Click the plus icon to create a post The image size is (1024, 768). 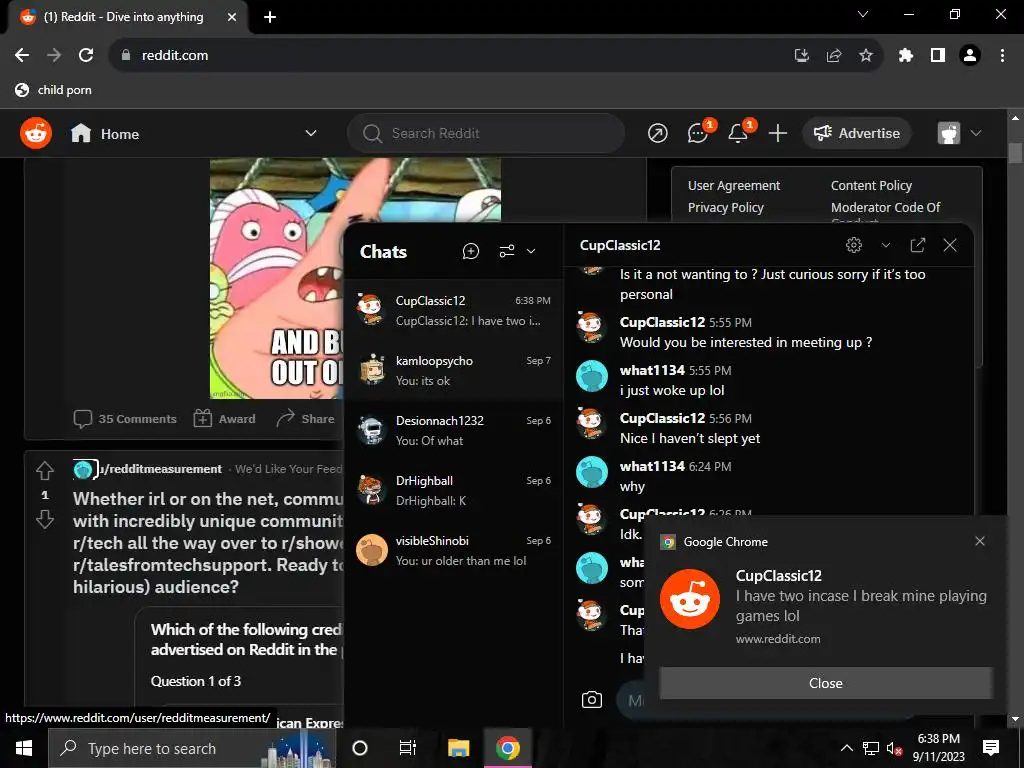(778, 133)
